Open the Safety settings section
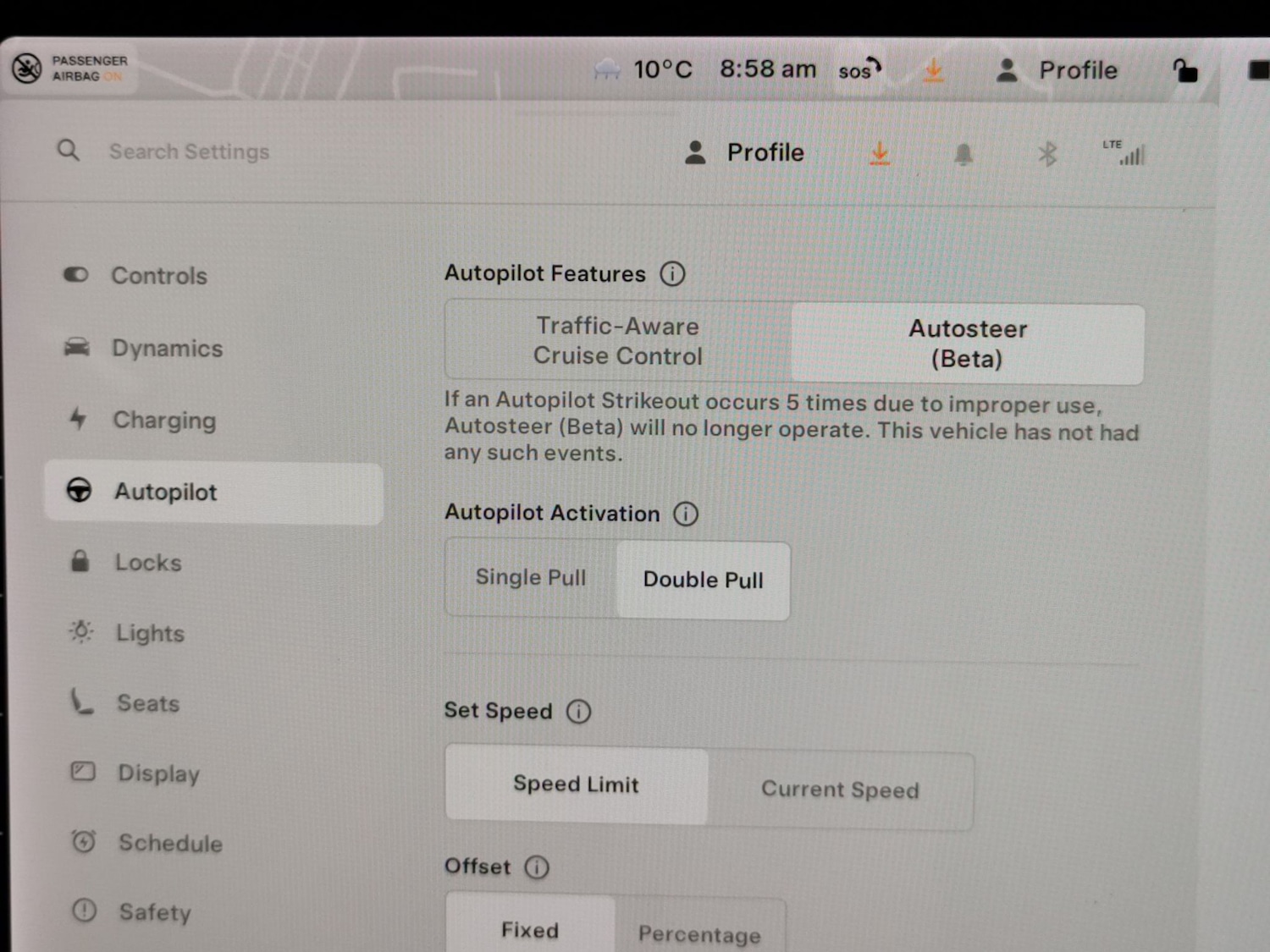The image size is (1270, 952). pyautogui.click(x=155, y=912)
